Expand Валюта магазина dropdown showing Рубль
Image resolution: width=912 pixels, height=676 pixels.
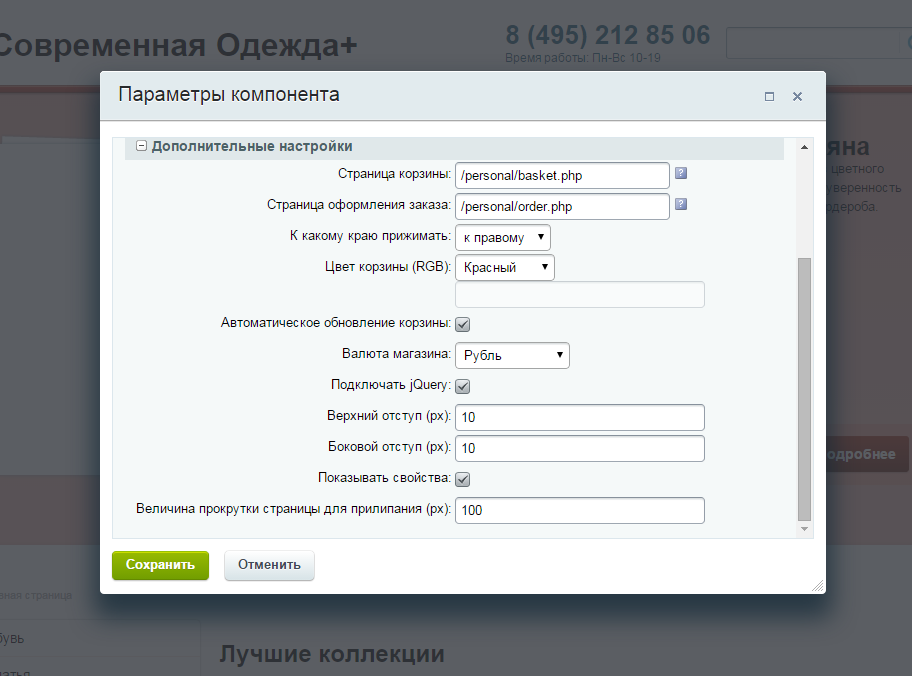coord(511,355)
